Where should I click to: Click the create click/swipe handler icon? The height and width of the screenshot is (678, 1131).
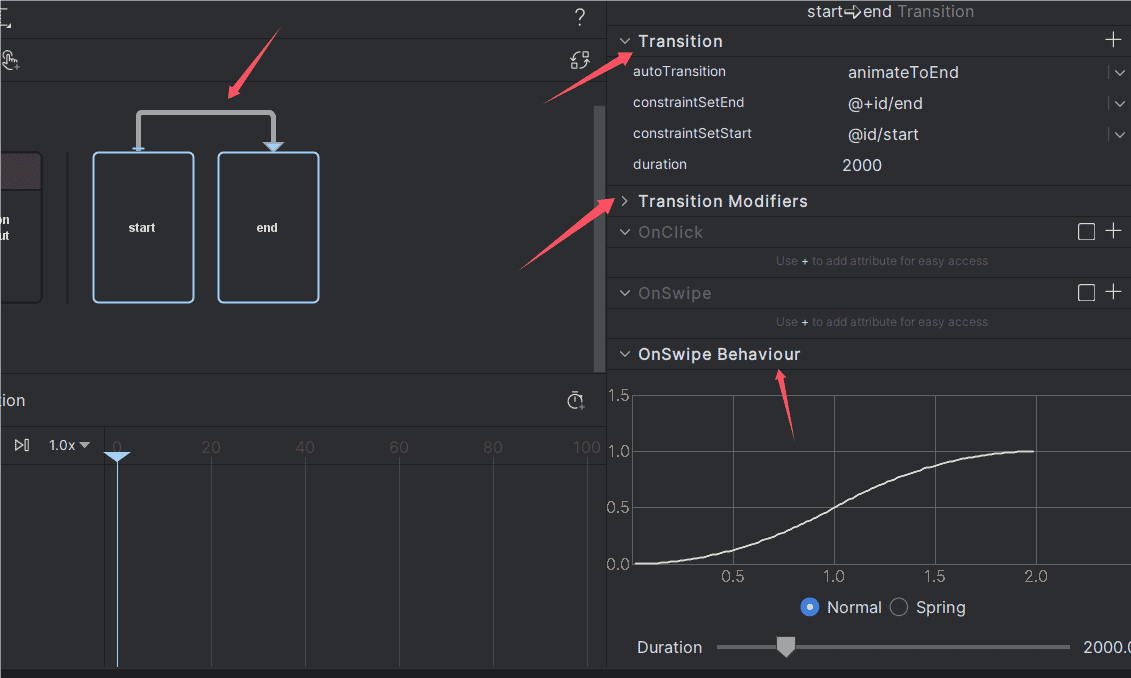(x=10, y=61)
